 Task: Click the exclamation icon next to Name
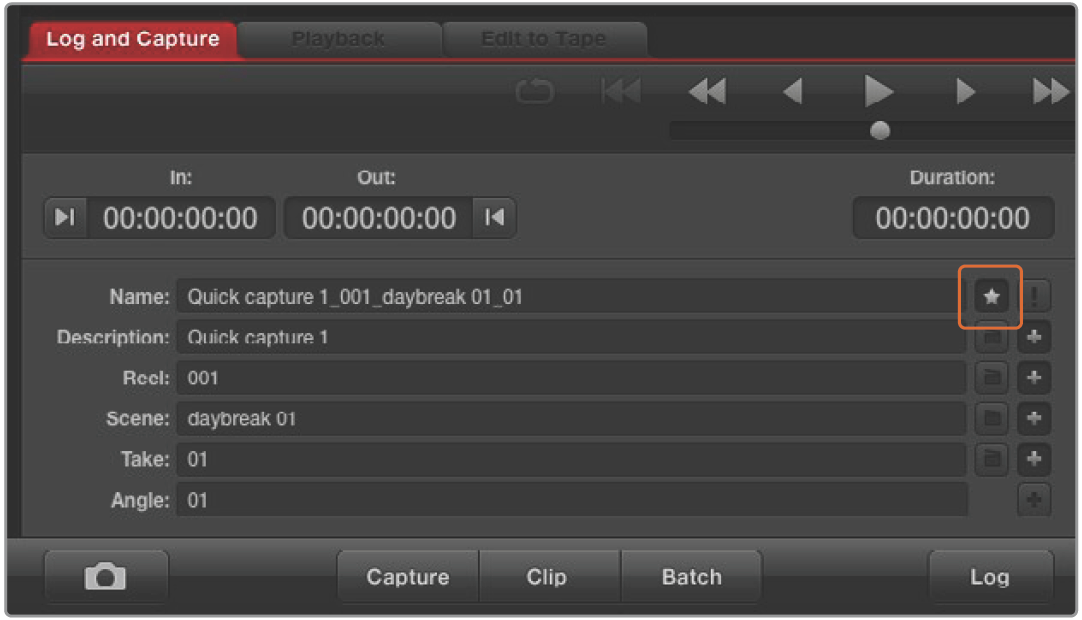pyautogui.click(x=1034, y=297)
